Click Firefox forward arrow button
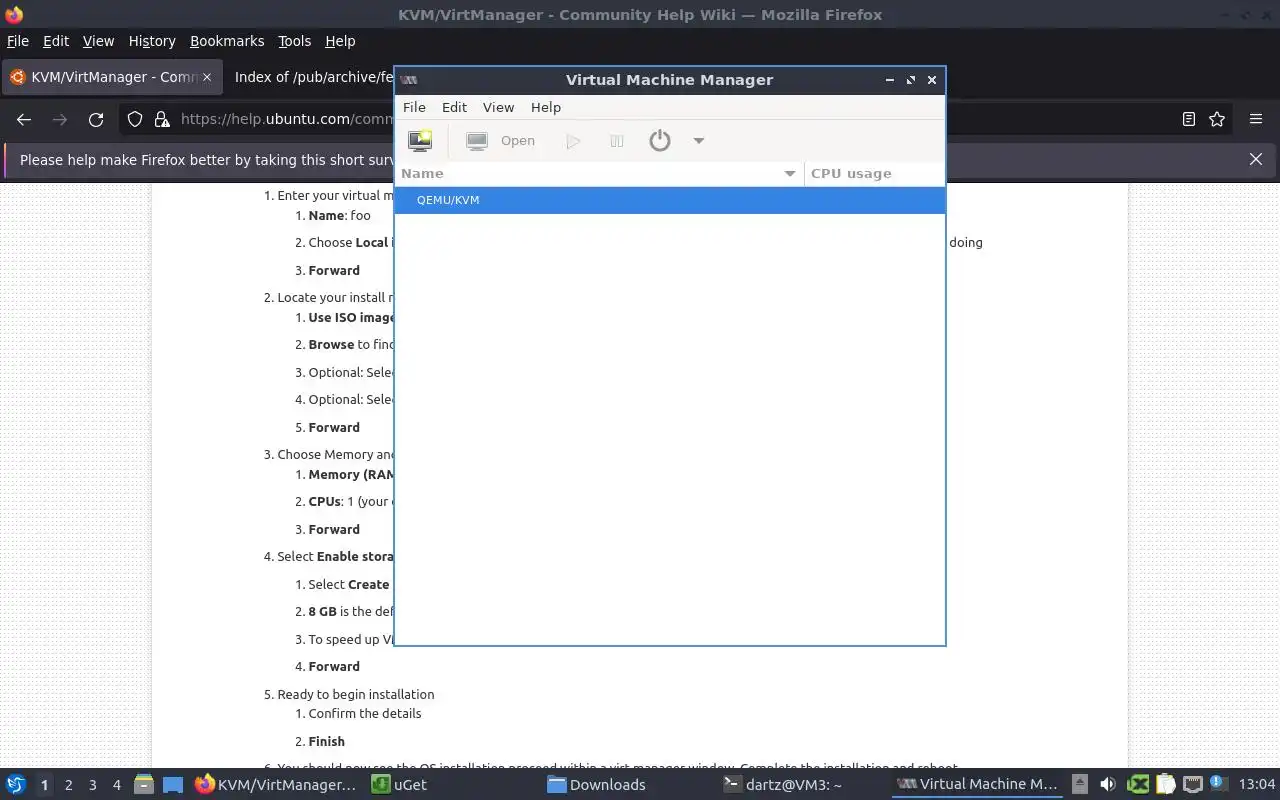Image resolution: width=1280 pixels, height=800 pixels. click(x=60, y=119)
